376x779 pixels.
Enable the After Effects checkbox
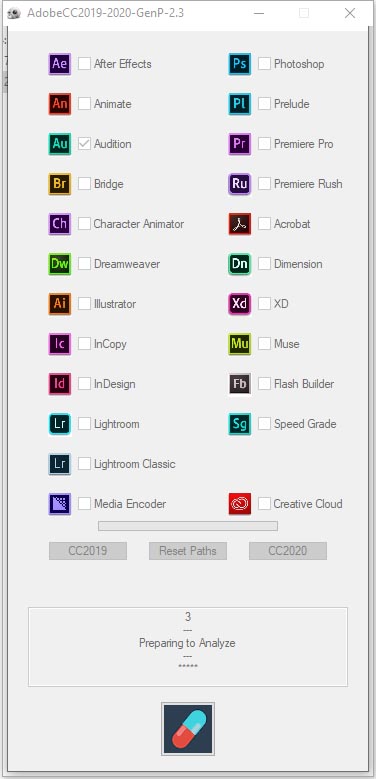pyautogui.click(x=84, y=64)
